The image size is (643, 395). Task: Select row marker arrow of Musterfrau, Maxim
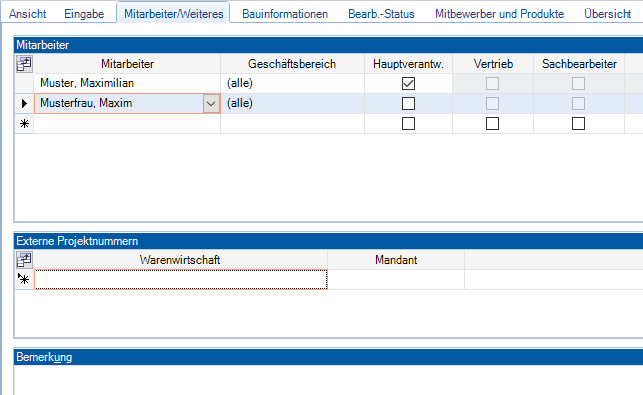tap(24, 103)
